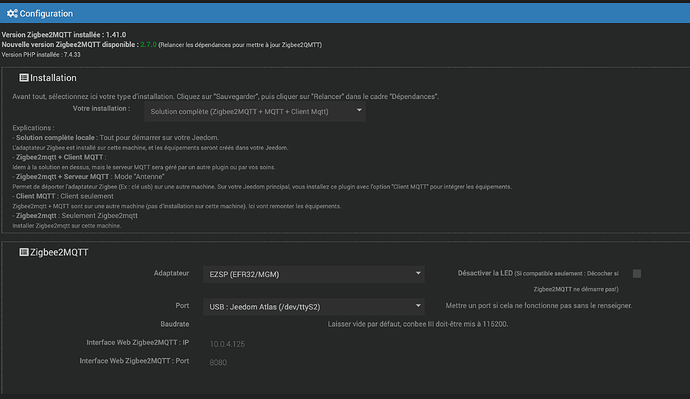Click "Zigbee2mqtt : Seulement Zigbee2mqtt" line
Viewport: 690px width, 399px height.
click(x=75, y=216)
